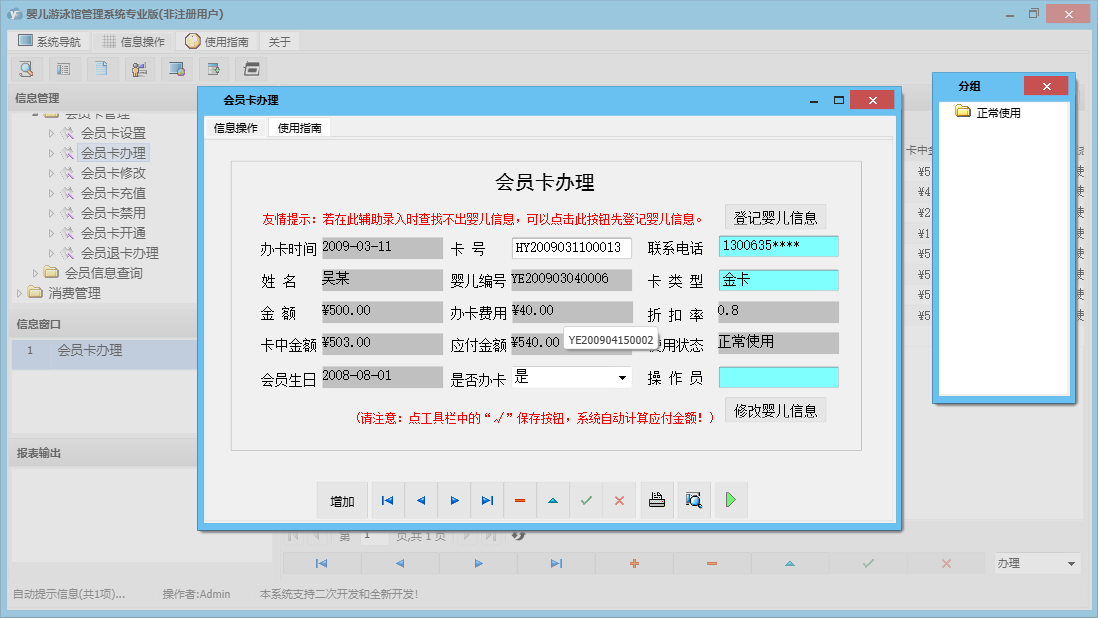Image resolution: width=1098 pixels, height=618 pixels.
Task: Open the report list icon in the toolbar
Action: coord(63,69)
